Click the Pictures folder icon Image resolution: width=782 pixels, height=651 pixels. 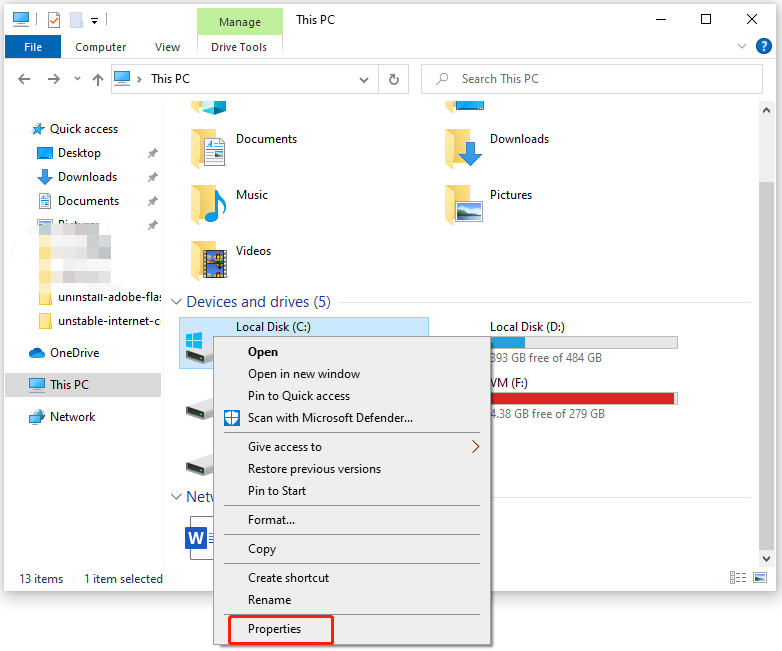(464, 203)
